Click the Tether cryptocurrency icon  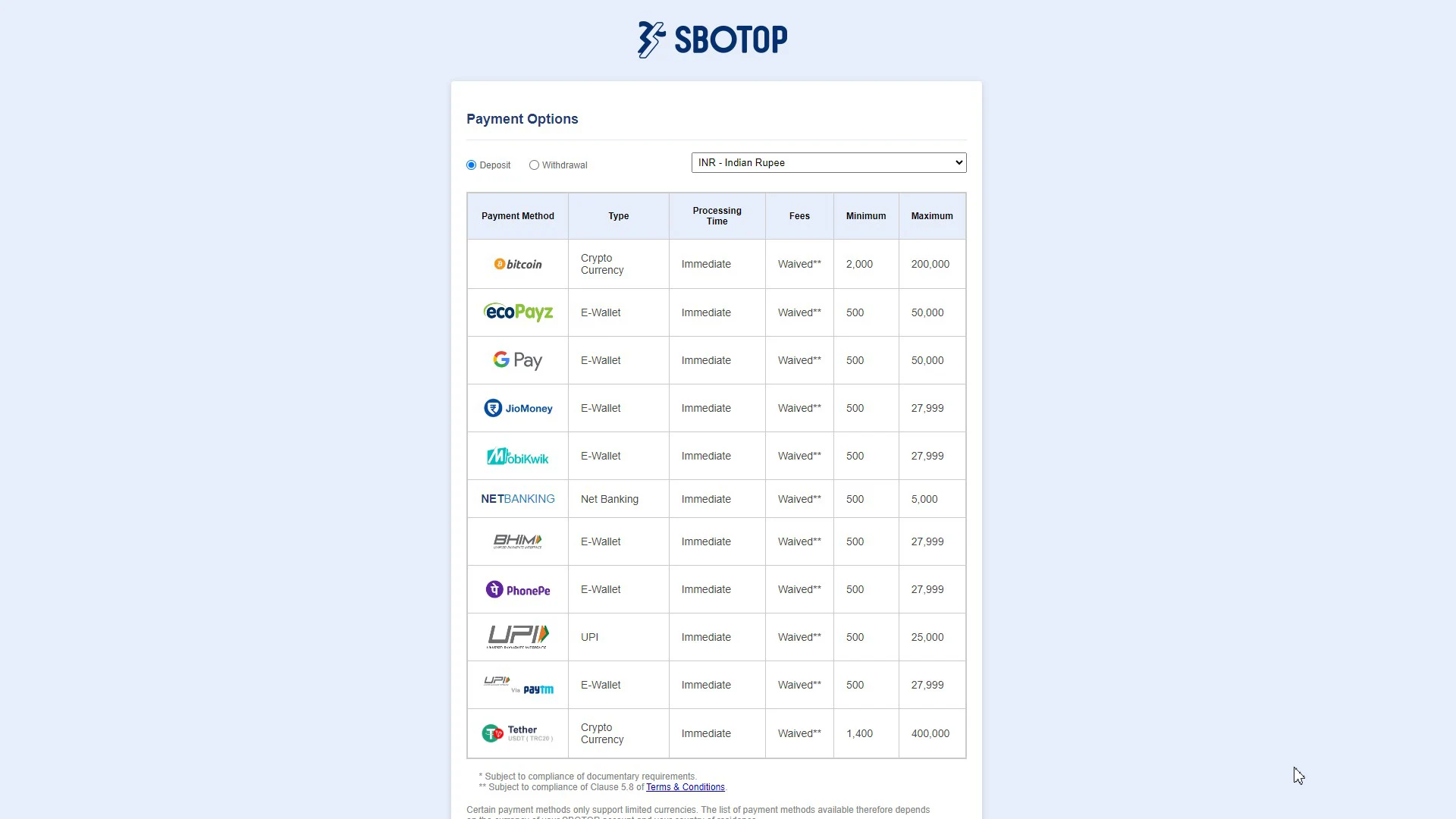[x=492, y=733]
